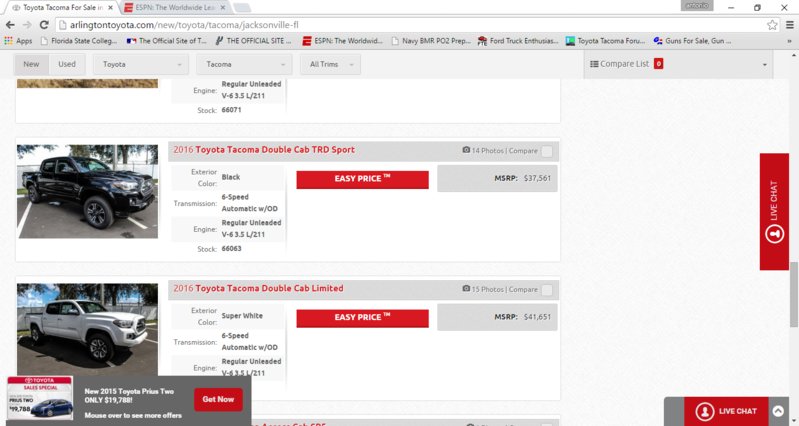Expand the Compare List panel

pos(678,64)
